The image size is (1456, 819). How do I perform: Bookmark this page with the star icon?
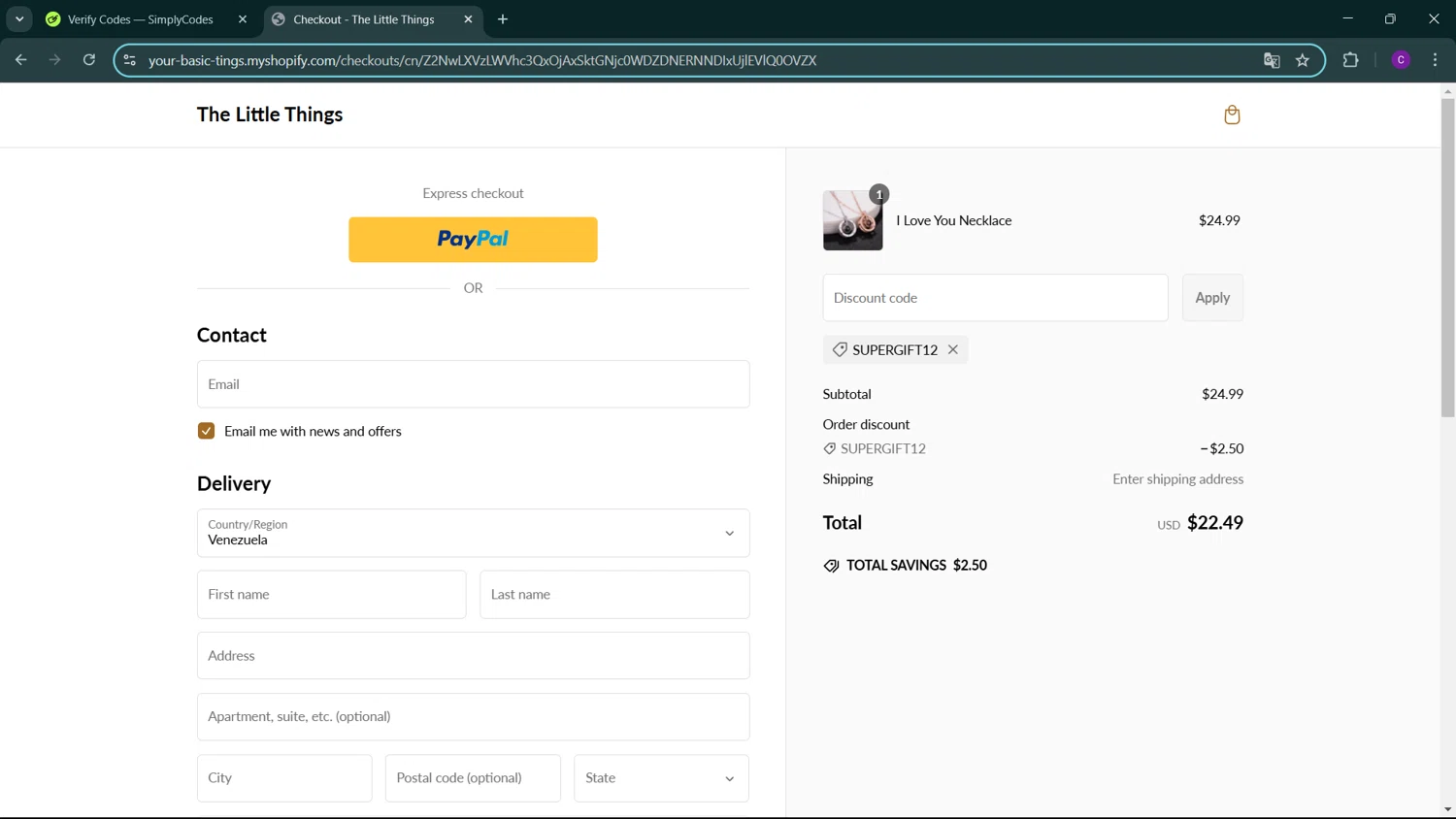1303,60
